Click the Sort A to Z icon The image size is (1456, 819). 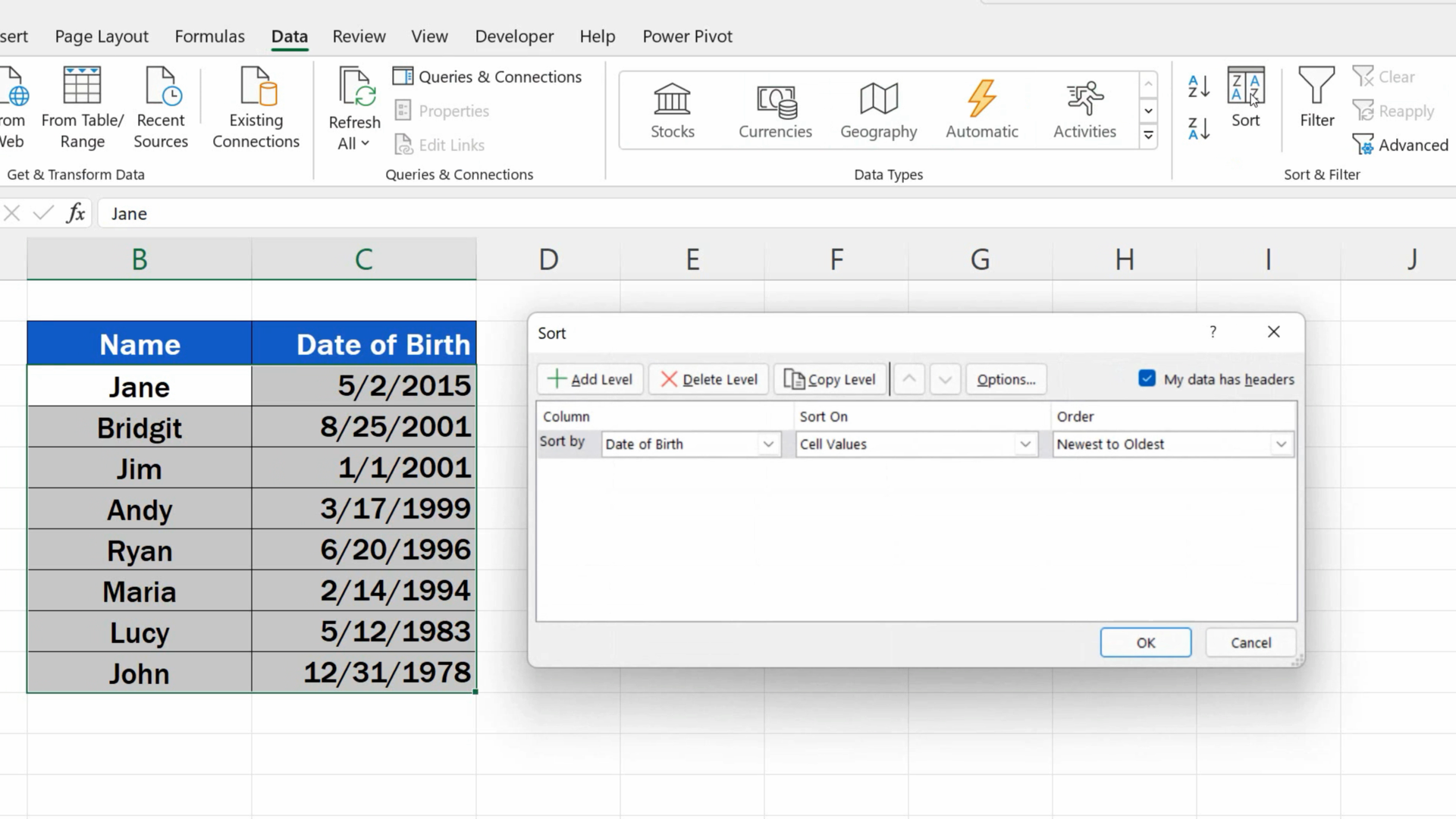pyautogui.click(x=1198, y=86)
